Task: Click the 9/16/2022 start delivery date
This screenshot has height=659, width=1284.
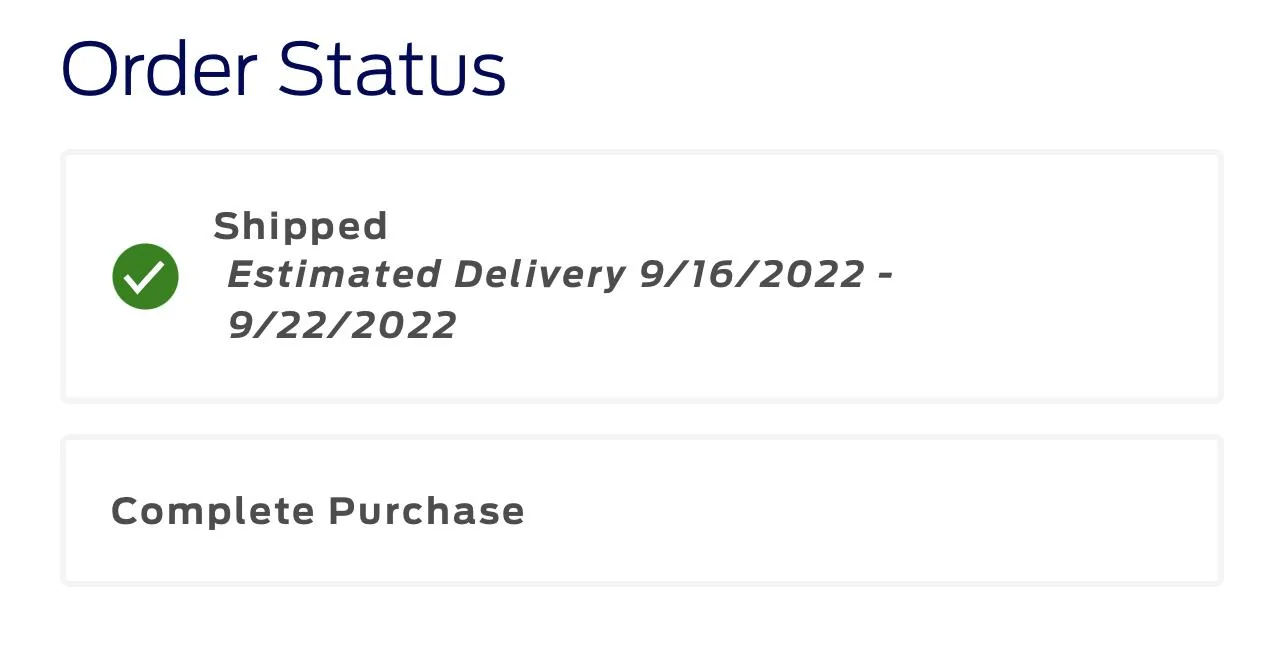Action: click(x=751, y=274)
